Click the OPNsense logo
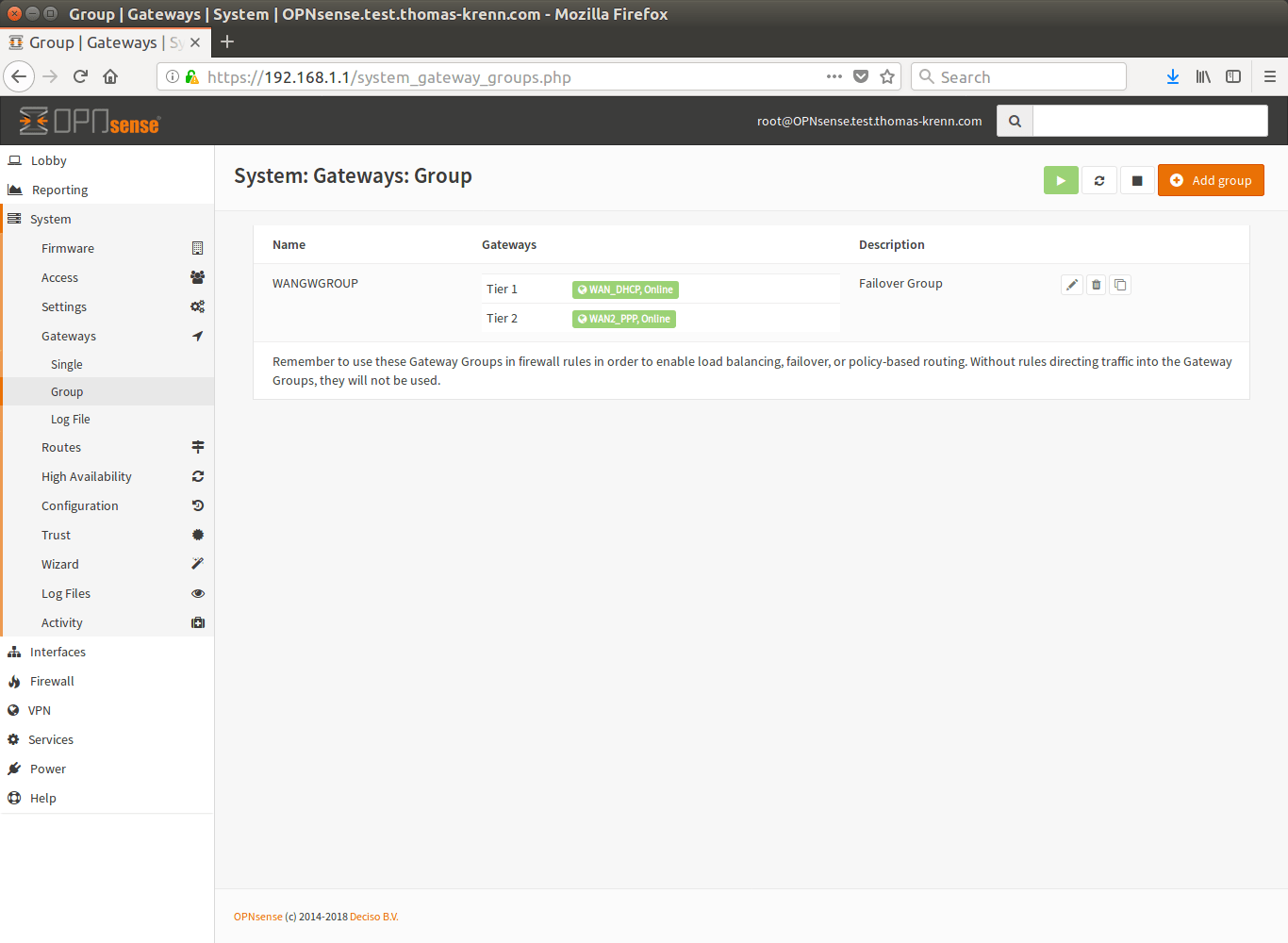The height and width of the screenshot is (943, 1288). (x=91, y=121)
